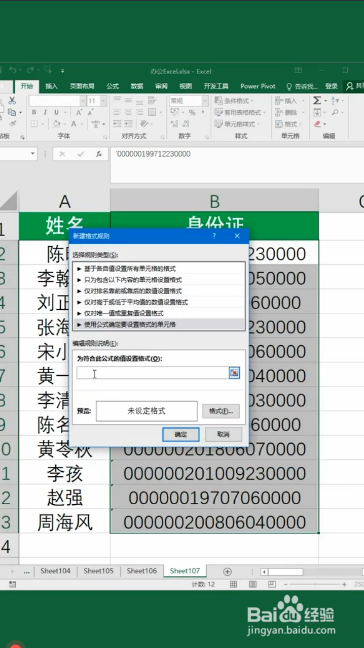Click the Find and Select magnifier icon
The width and height of the screenshot is (364, 648).
click(x=335, y=112)
